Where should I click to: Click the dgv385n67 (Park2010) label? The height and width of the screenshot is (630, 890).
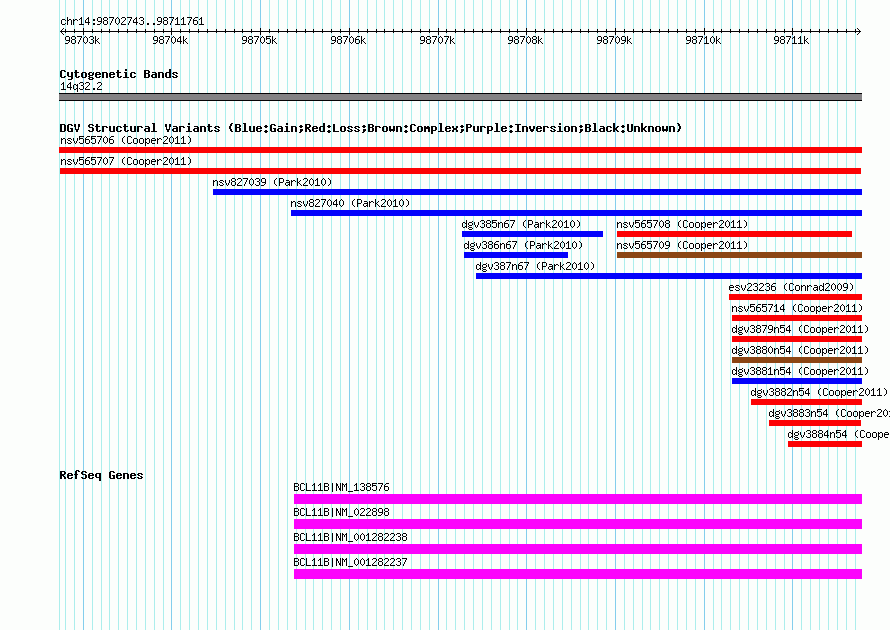(522, 224)
